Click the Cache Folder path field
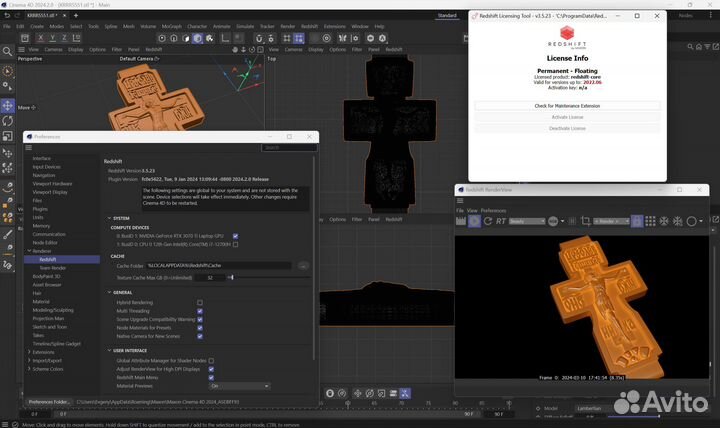The height and width of the screenshot is (428, 720). pos(219,265)
